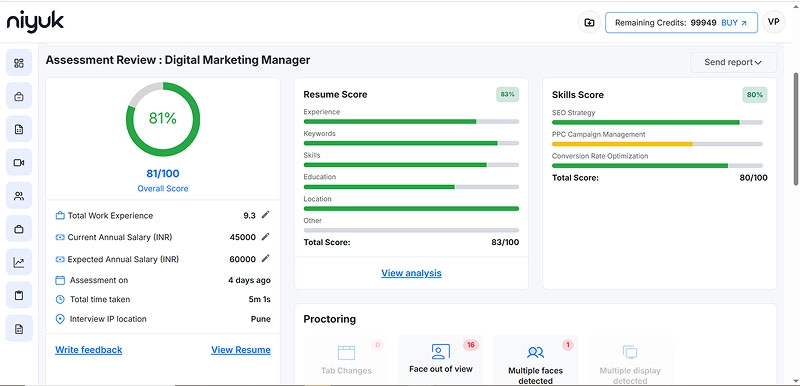Click the Overall Score label
The height and width of the screenshot is (386, 800).
coord(163,189)
